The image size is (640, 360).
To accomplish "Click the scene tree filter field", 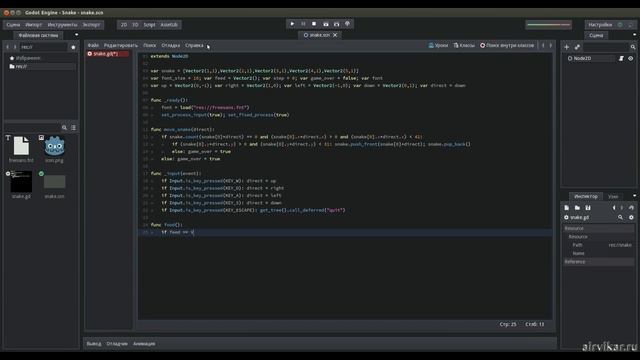I will click(x=606, y=47).
